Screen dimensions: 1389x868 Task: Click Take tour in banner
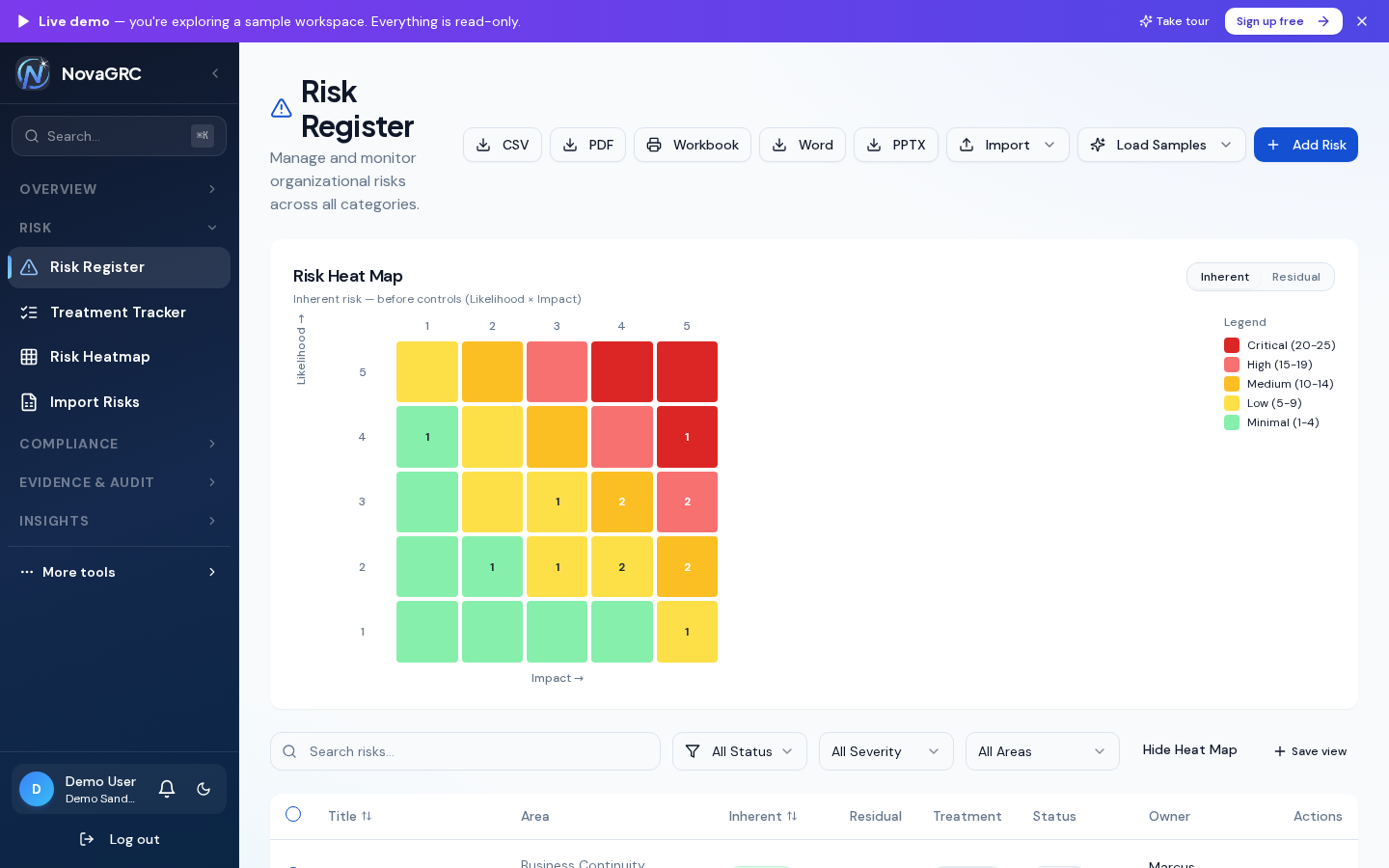click(1174, 21)
